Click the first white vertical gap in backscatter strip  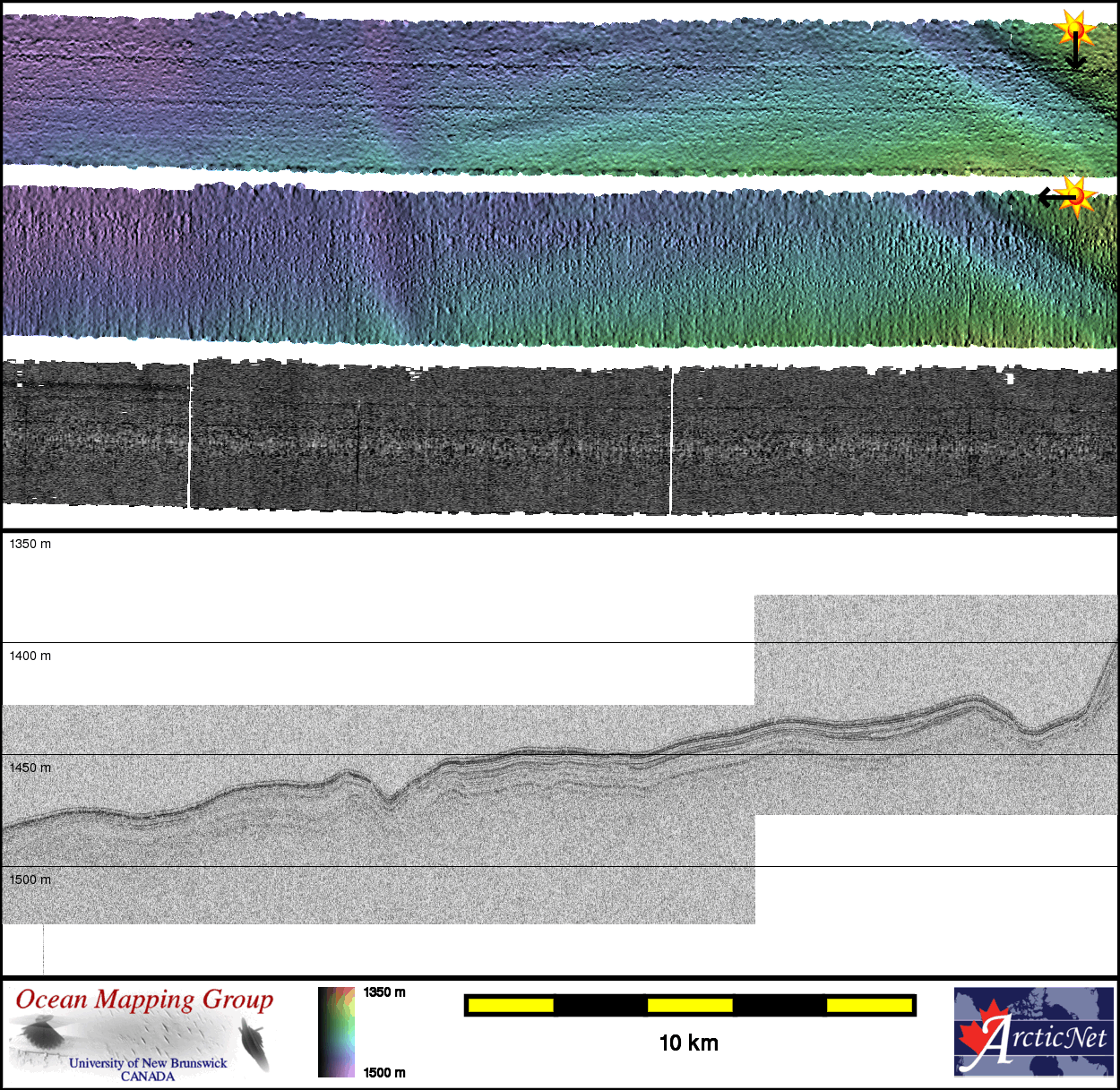coord(190,434)
